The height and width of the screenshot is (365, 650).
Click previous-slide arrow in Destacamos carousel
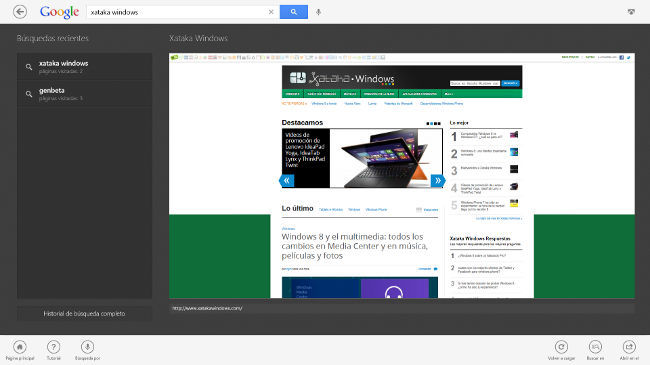(286, 180)
